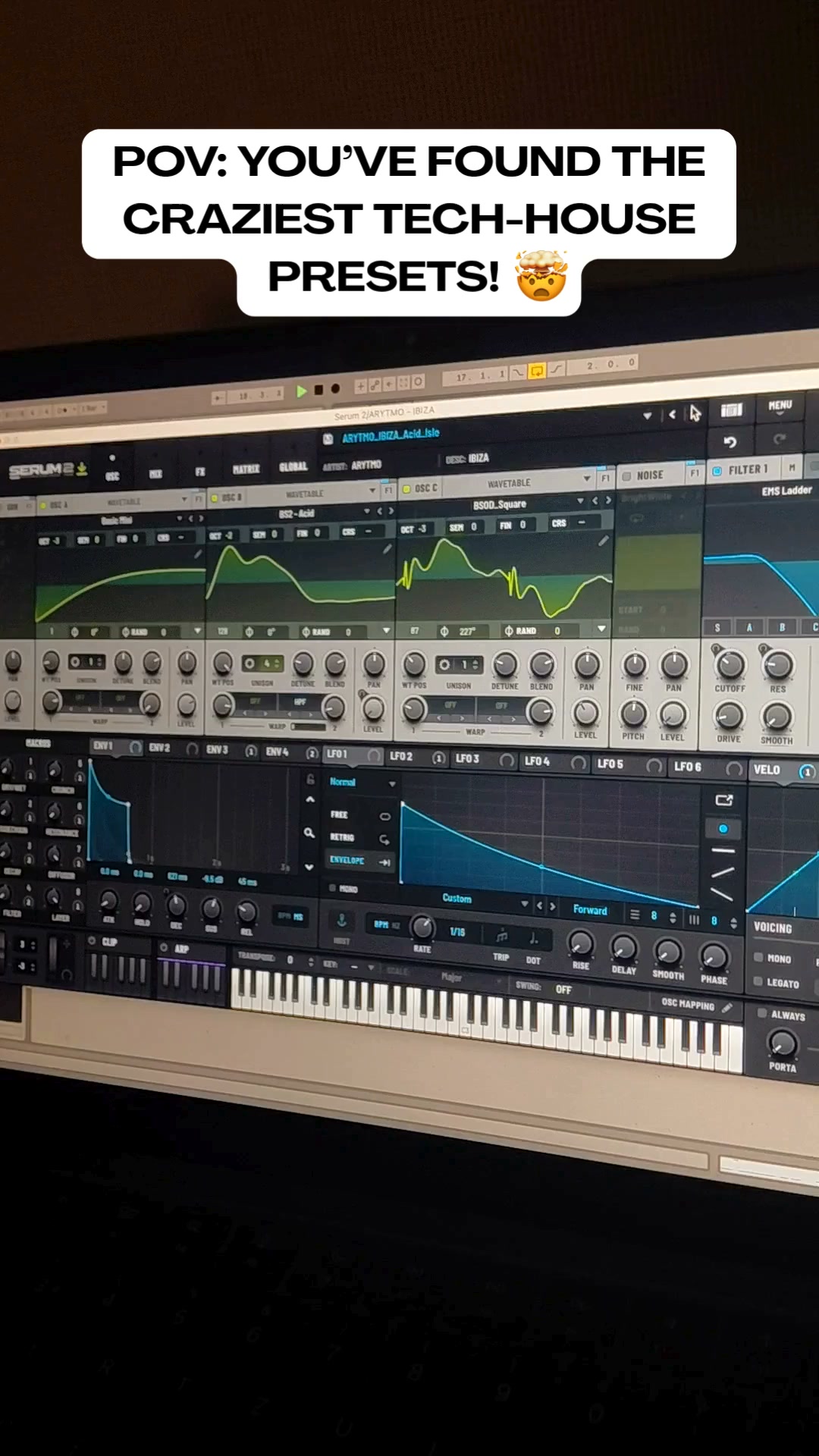Undo the last change in Serum
The width and height of the screenshot is (819, 1456).
[x=730, y=441]
